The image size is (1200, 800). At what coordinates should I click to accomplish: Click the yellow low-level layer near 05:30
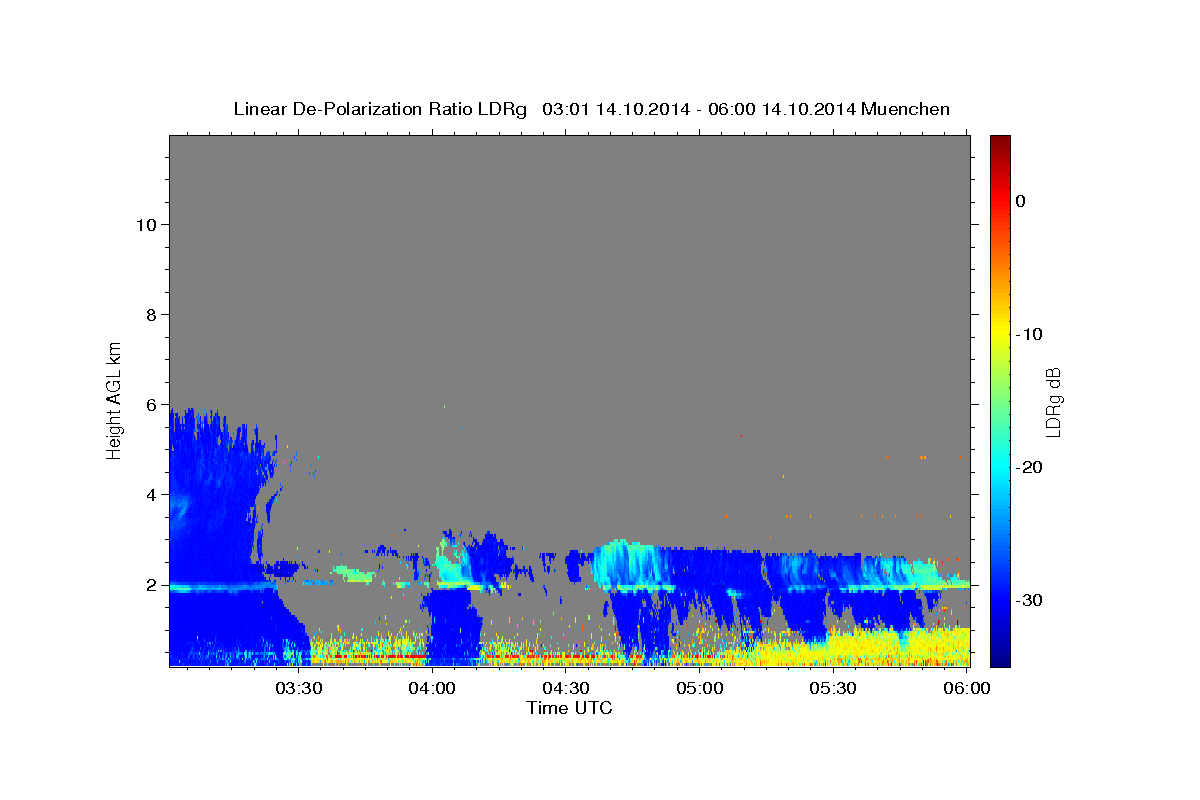click(850, 648)
